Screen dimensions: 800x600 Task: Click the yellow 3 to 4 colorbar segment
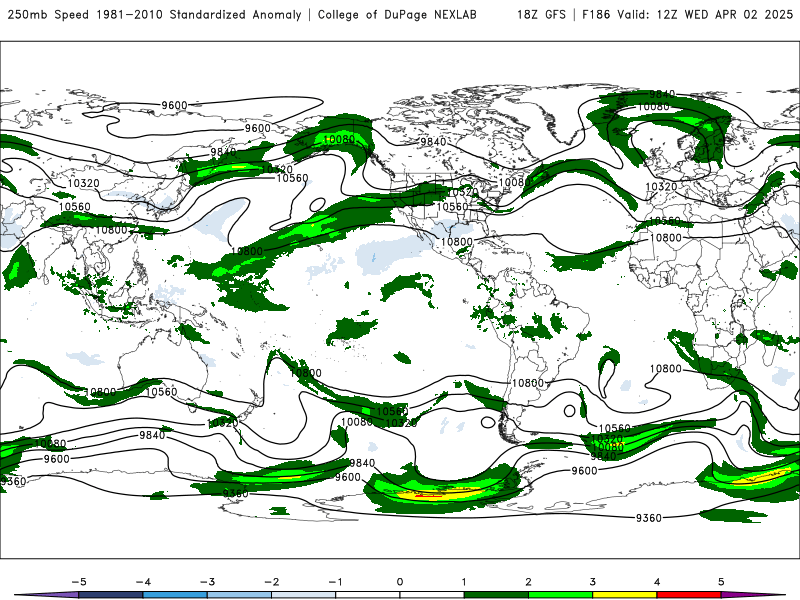(624, 595)
